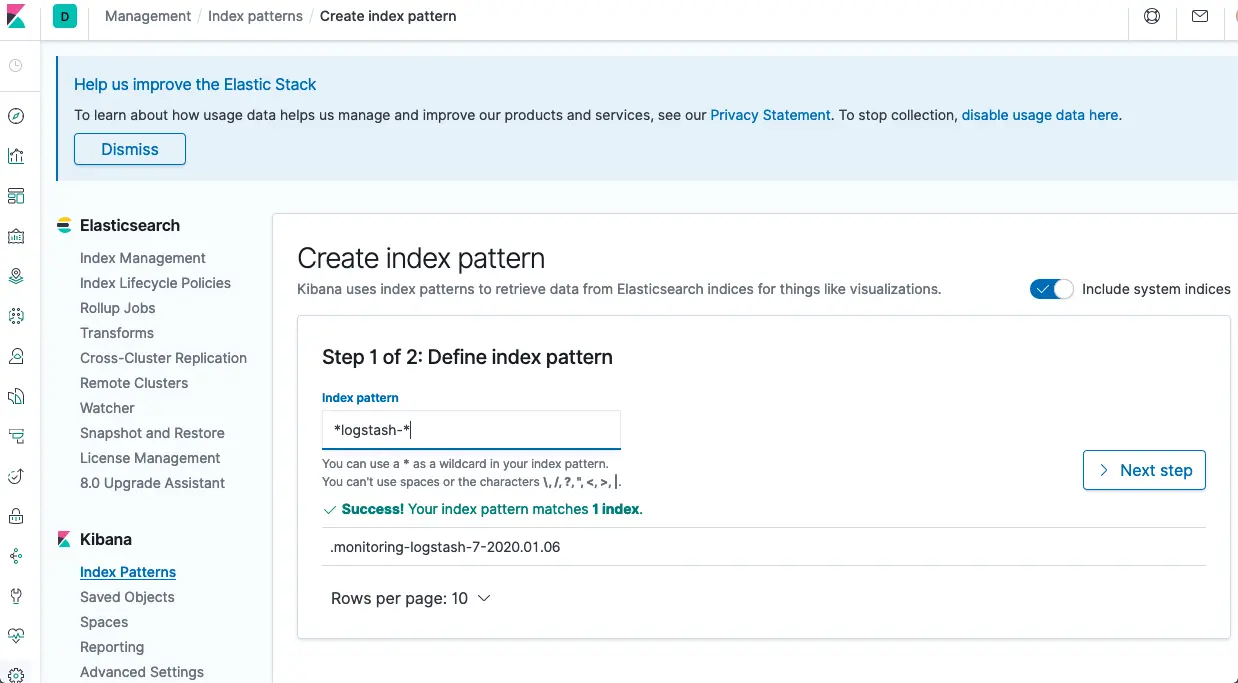The width and height of the screenshot is (1238, 683).
Task: Click the Management gear icon
Action: point(16,675)
